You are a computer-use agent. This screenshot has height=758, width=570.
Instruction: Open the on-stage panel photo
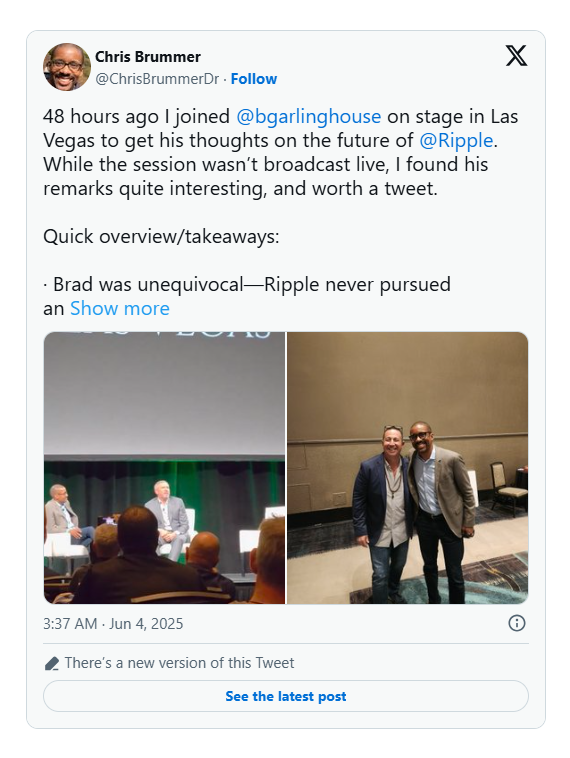click(x=164, y=468)
